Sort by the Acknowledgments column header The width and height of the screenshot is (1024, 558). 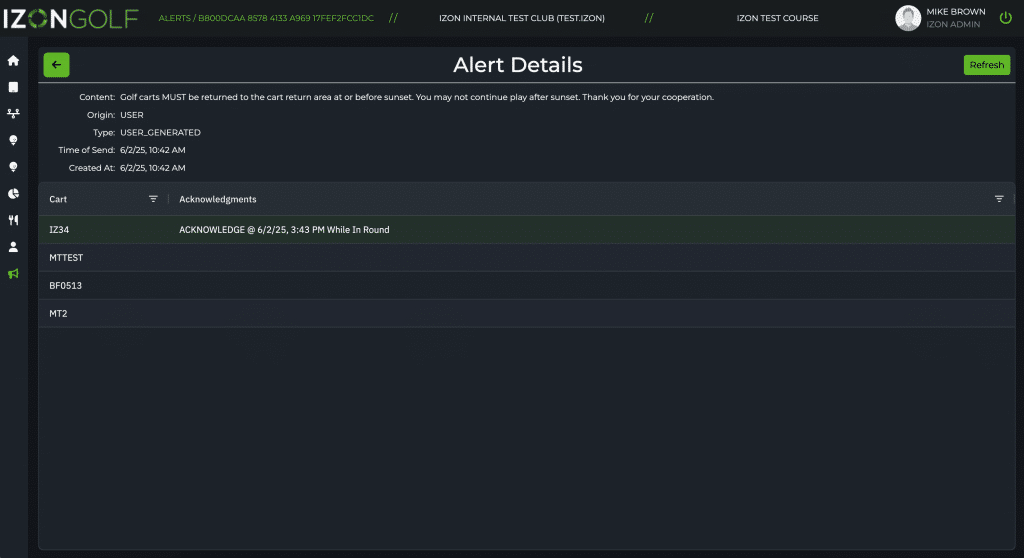coord(217,199)
